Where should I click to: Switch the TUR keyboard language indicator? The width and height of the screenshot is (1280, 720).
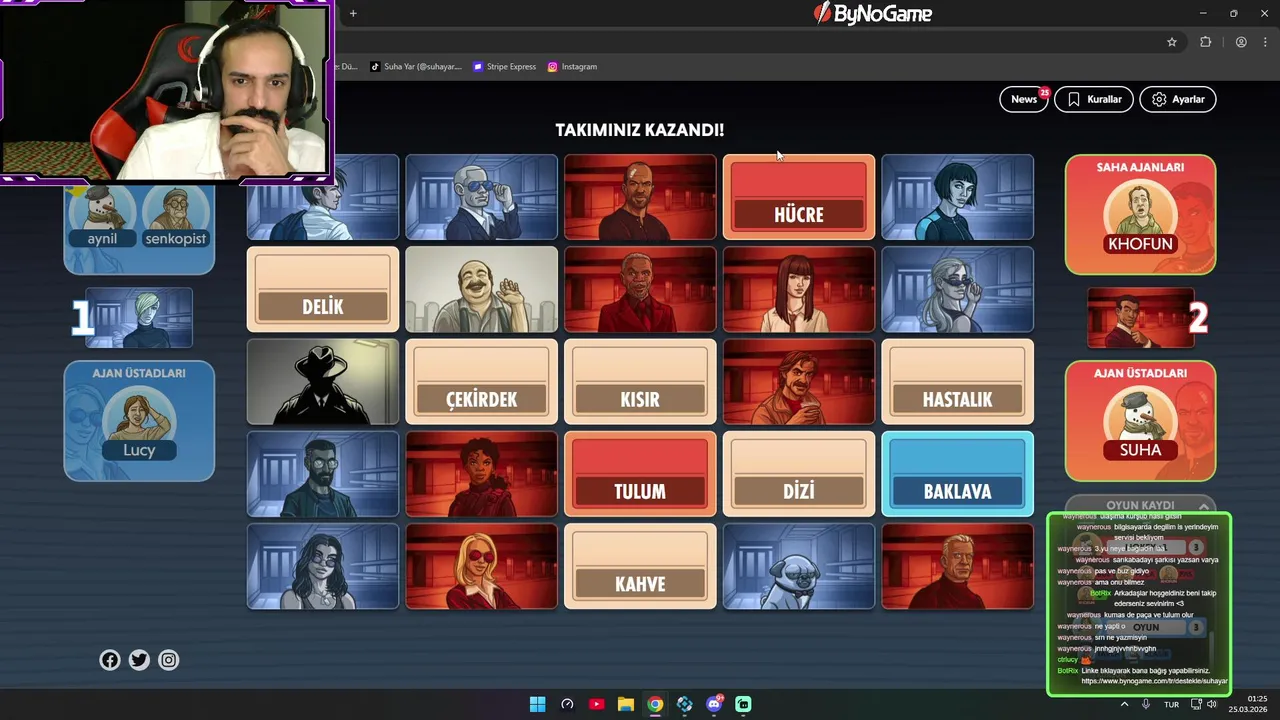tap(1171, 704)
